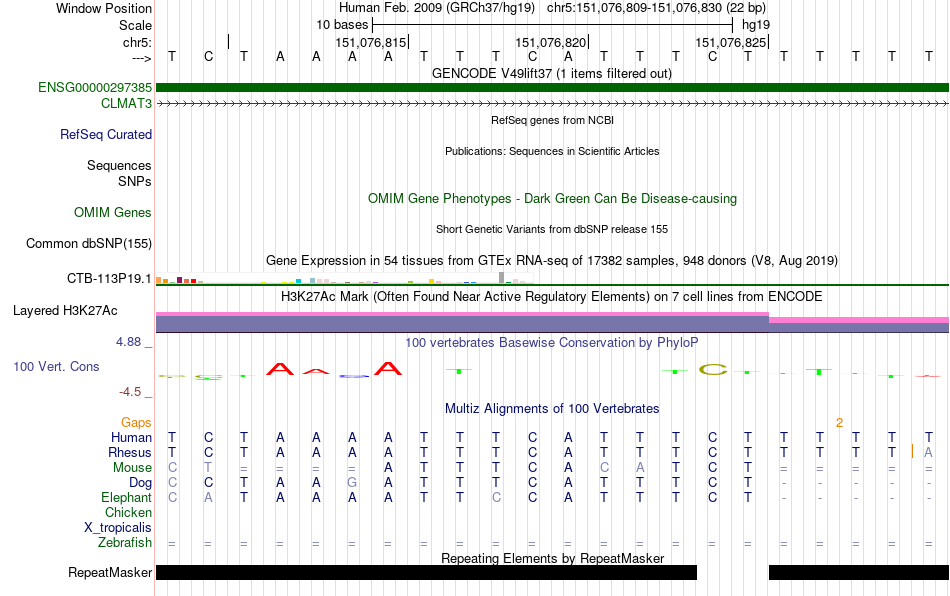Open the CTB-113P19.1 GTEx label

[109, 279]
